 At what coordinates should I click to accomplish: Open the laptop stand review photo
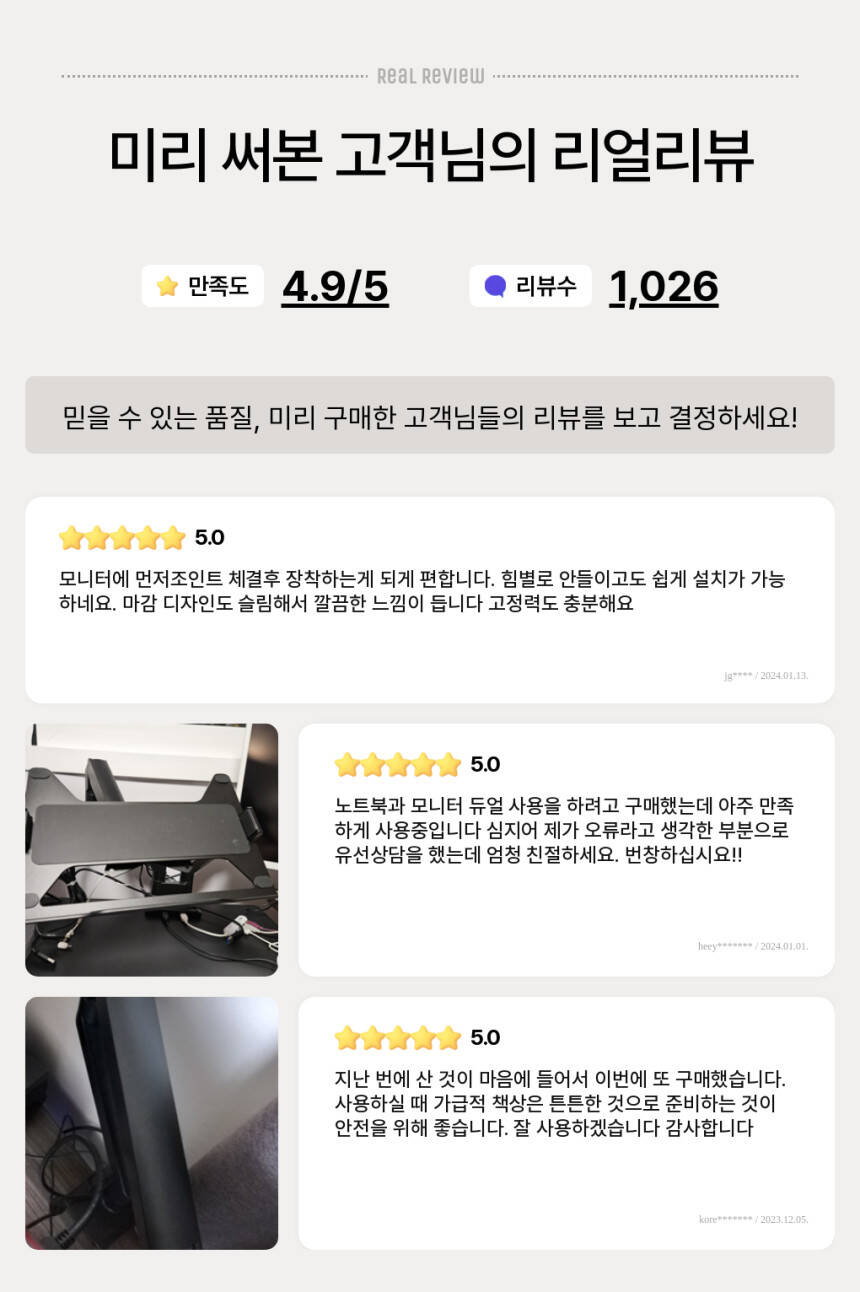[152, 850]
